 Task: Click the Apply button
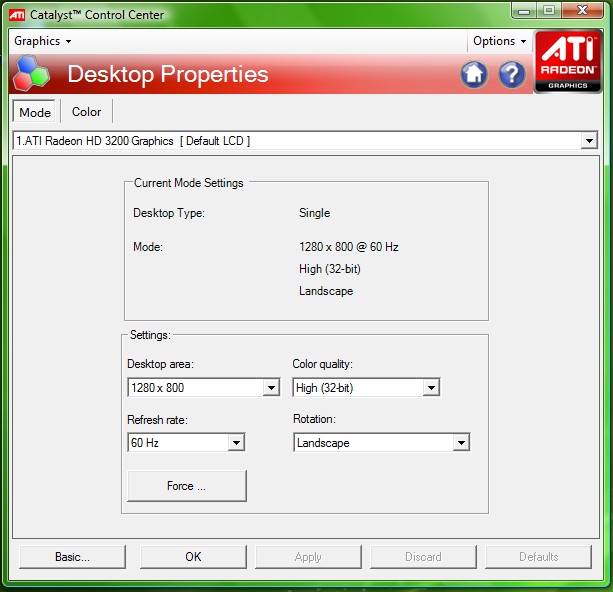308,557
